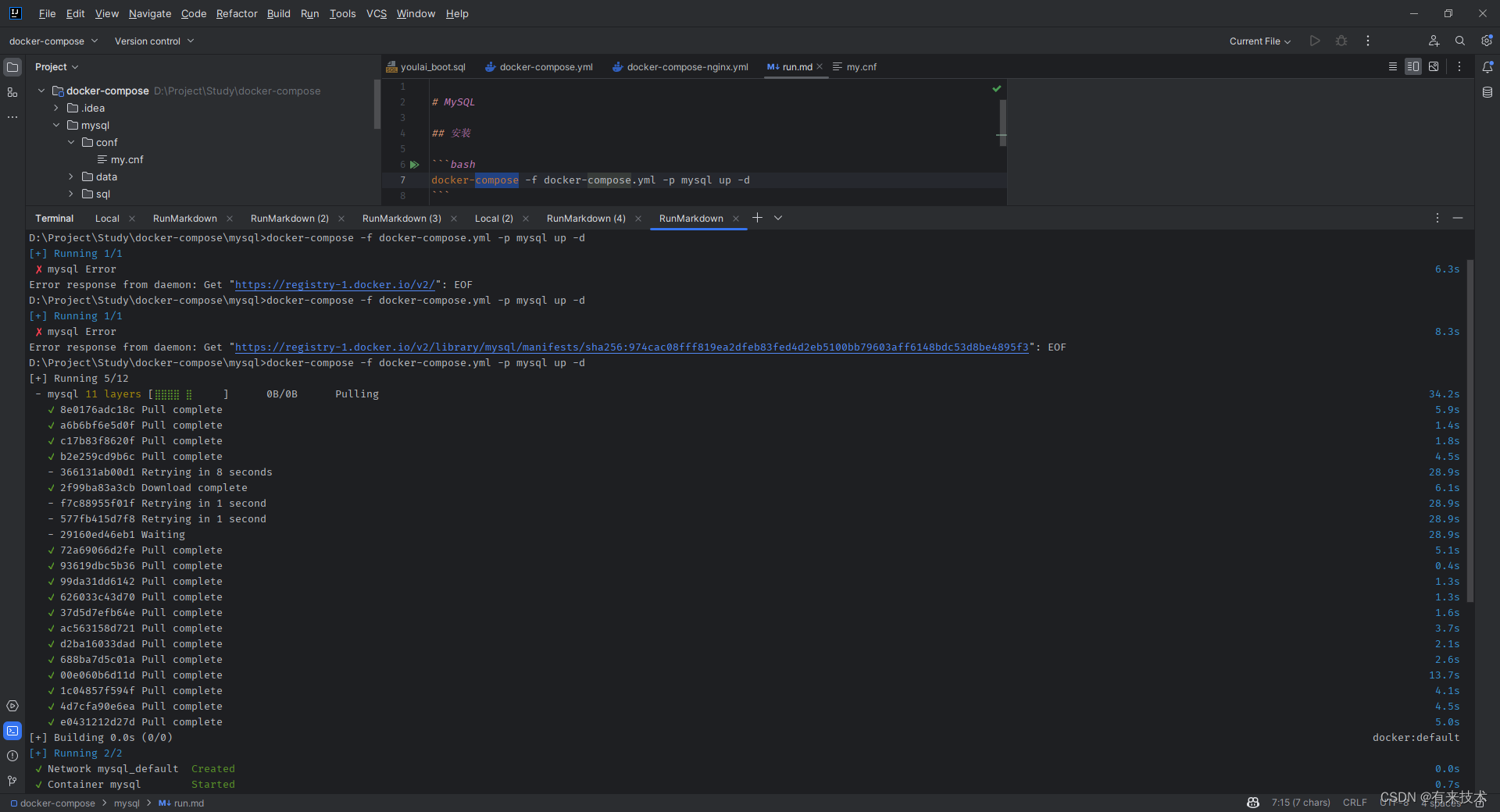Open the Project view selector dropdown
This screenshot has height=812, width=1500.
[x=56, y=66]
